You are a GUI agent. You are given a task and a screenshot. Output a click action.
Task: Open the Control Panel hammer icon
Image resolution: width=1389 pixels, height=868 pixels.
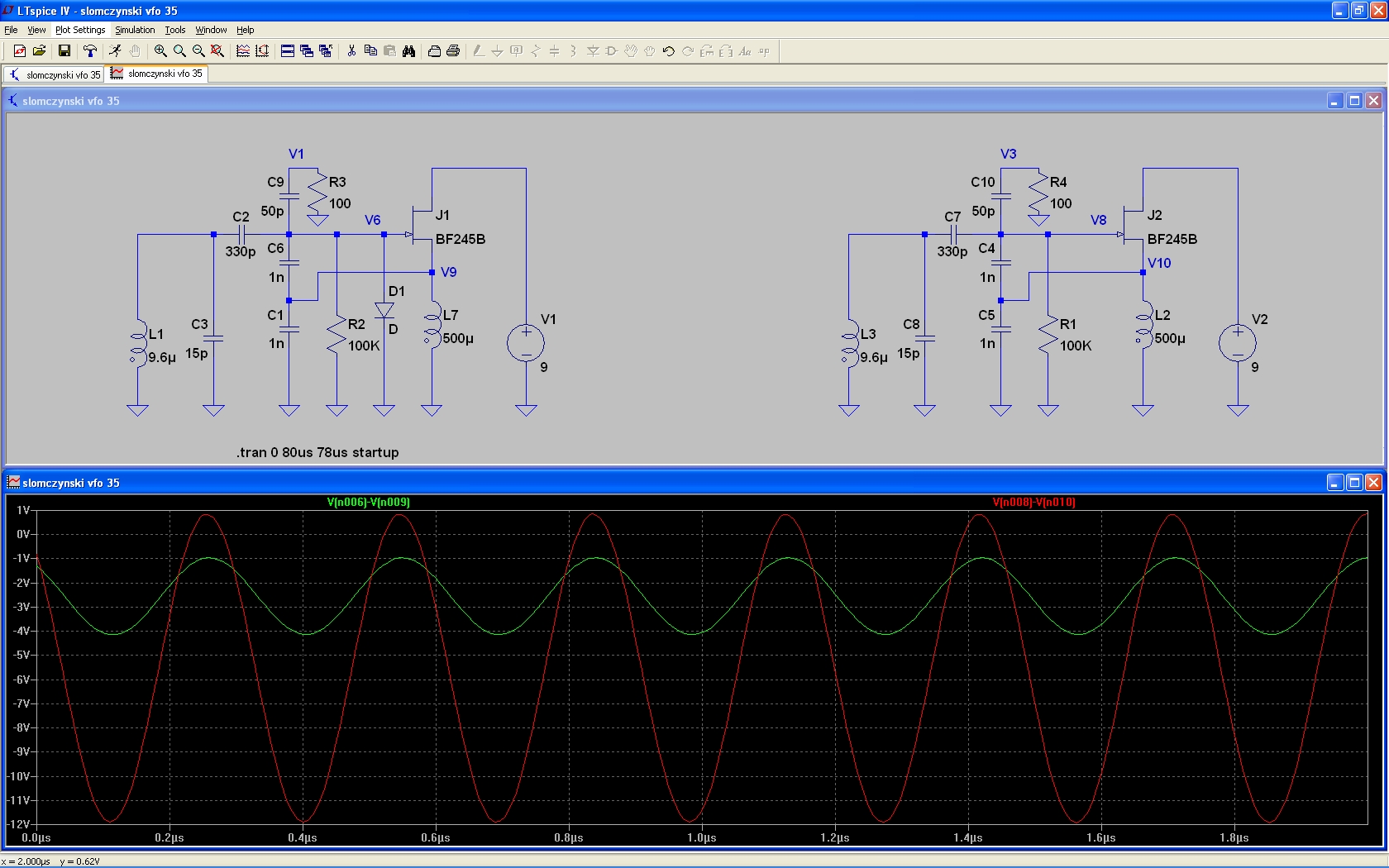[90, 51]
